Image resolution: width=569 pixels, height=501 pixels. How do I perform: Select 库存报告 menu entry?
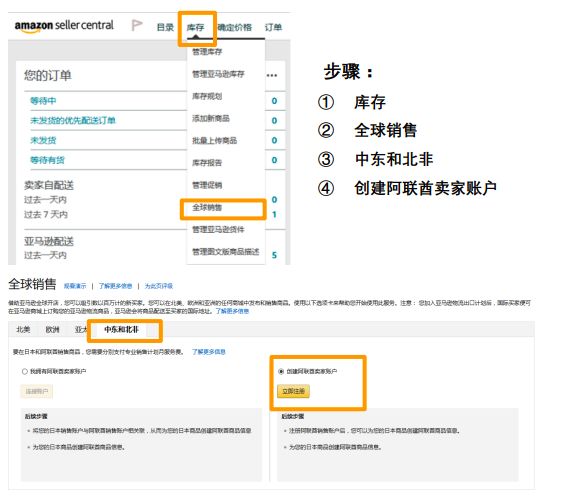pos(207,163)
